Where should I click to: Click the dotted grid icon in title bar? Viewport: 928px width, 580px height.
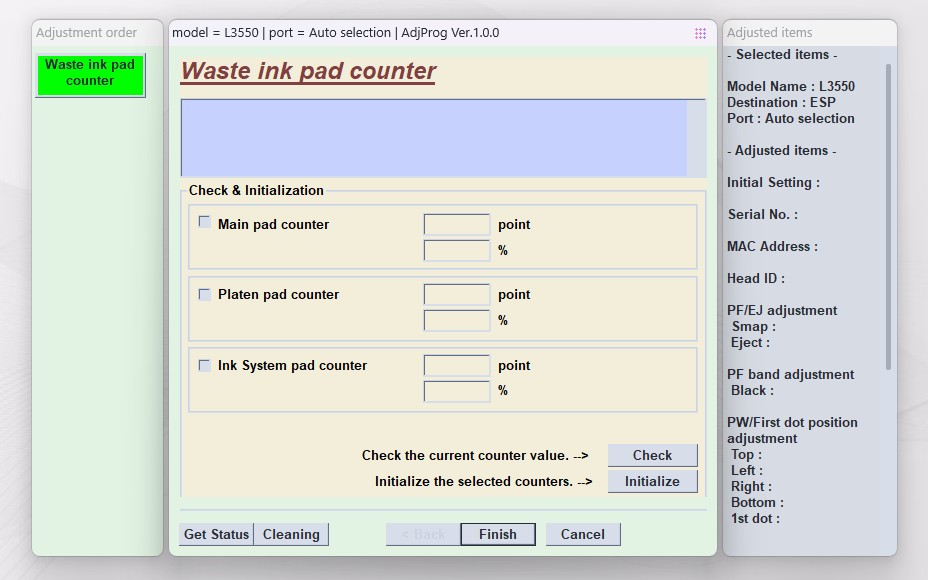coord(700,33)
